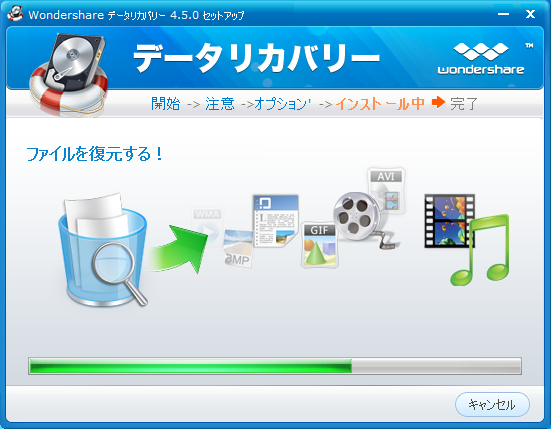Screen dimensions: 551x429
Task: Click the AVI file icon
Action: (x=386, y=190)
